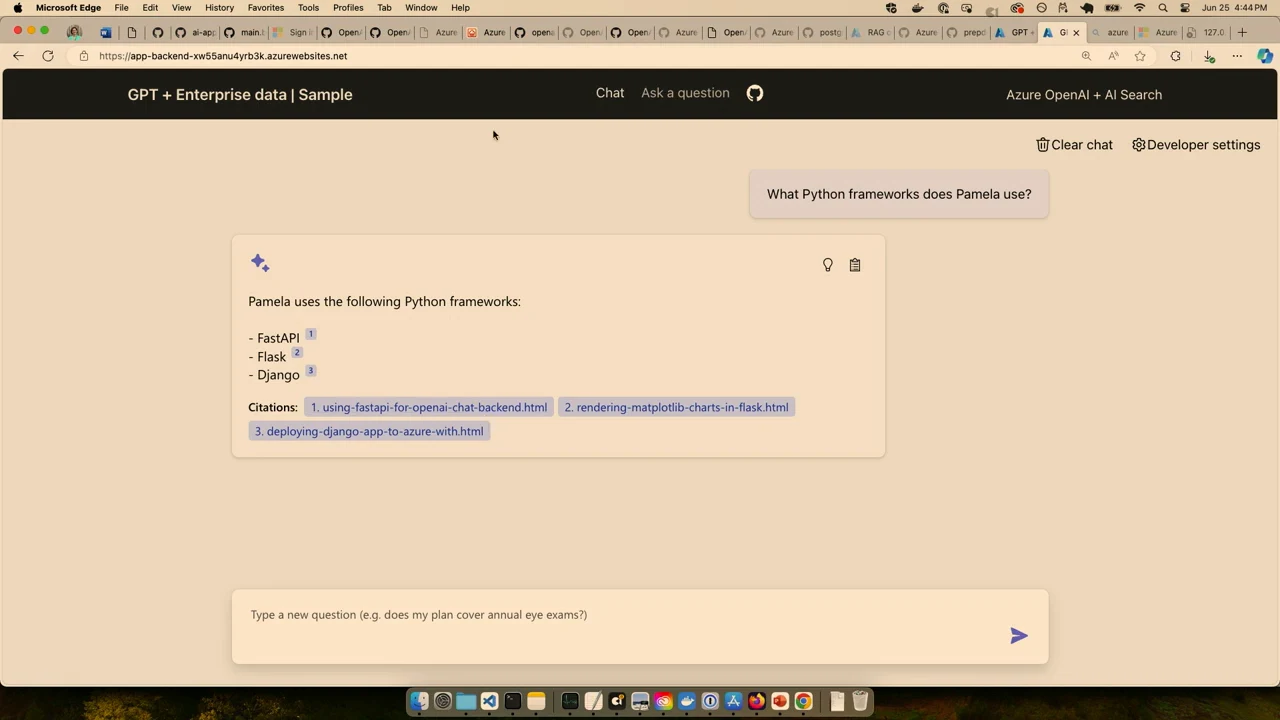Open the Window menu
The height and width of the screenshot is (720, 1280).
(x=421, y=8)
